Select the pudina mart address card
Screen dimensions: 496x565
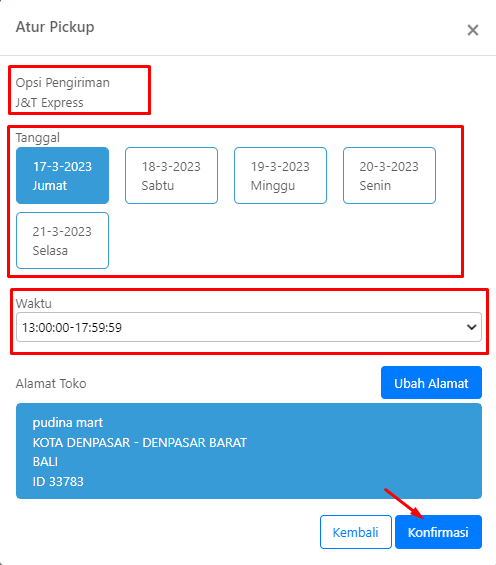click(x=249, y=451)
